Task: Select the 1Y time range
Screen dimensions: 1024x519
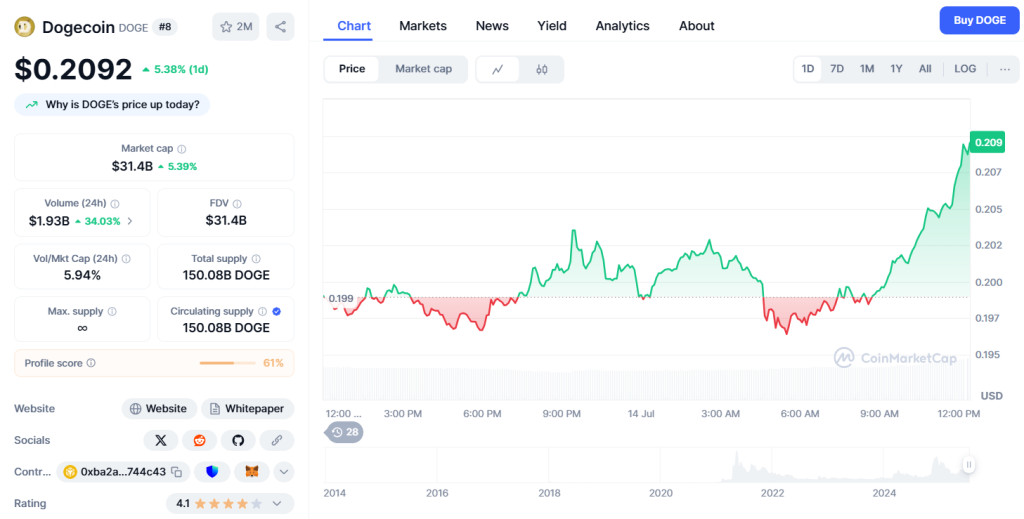Action: tap(897, 69)
